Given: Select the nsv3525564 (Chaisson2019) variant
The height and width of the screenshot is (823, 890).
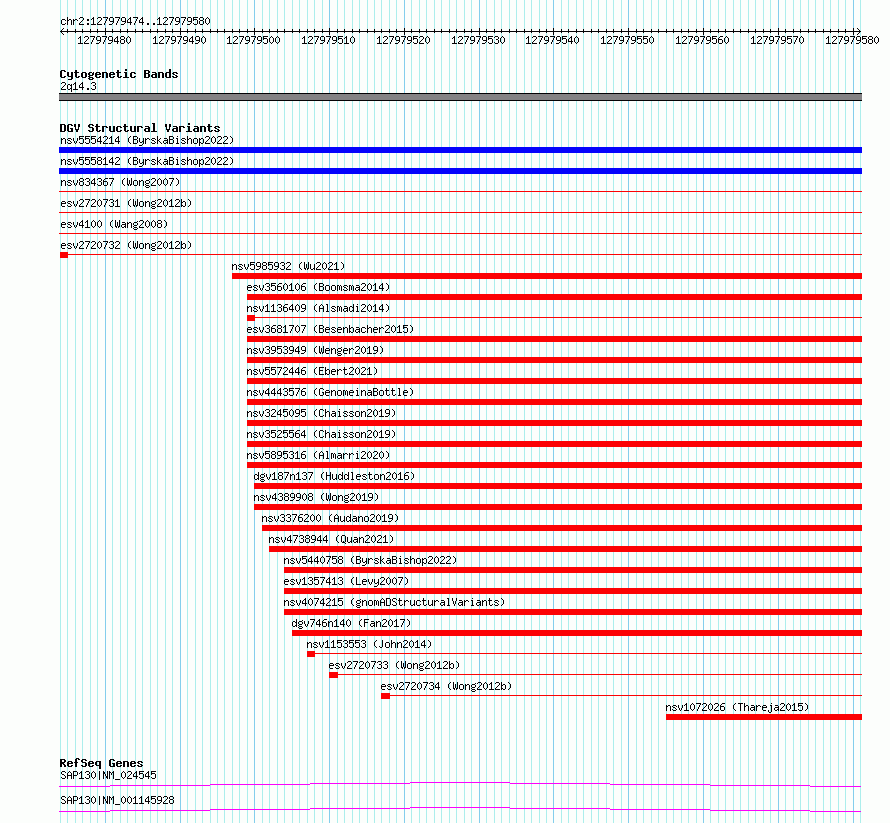Looking at the screenshot, I should pos(321,434).
